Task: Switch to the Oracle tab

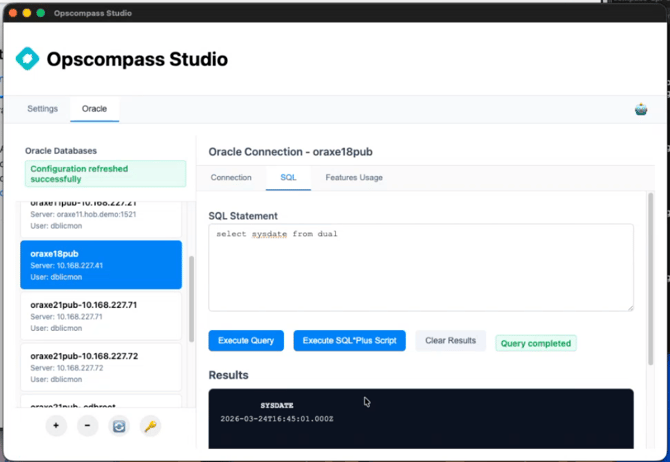Action: point(94,109)
